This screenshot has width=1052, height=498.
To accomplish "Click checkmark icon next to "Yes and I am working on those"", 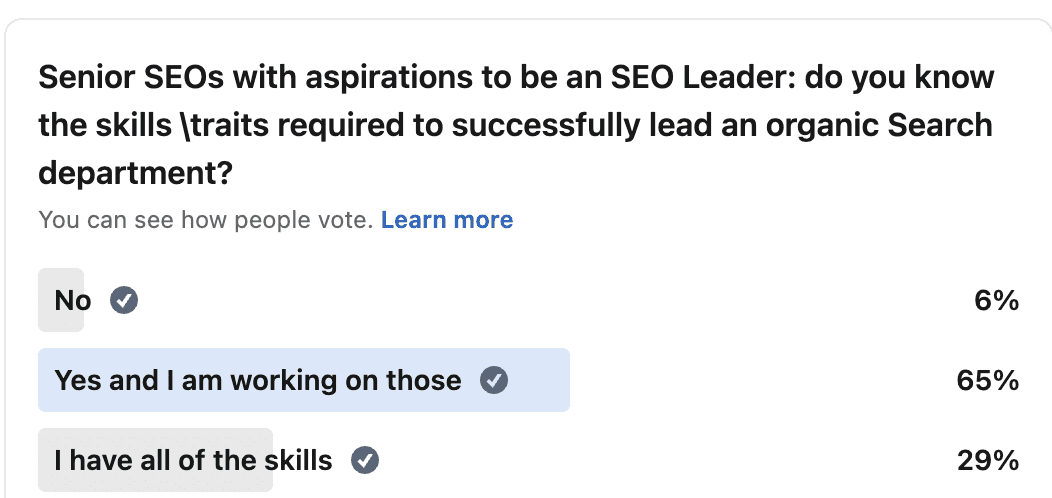I will [x=494, y=380].
